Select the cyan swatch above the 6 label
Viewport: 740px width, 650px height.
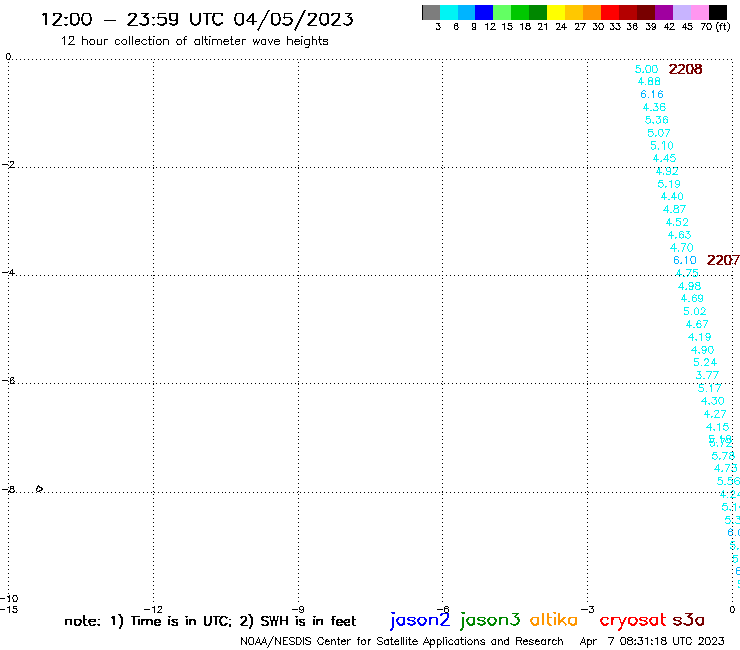pos(449,12)
